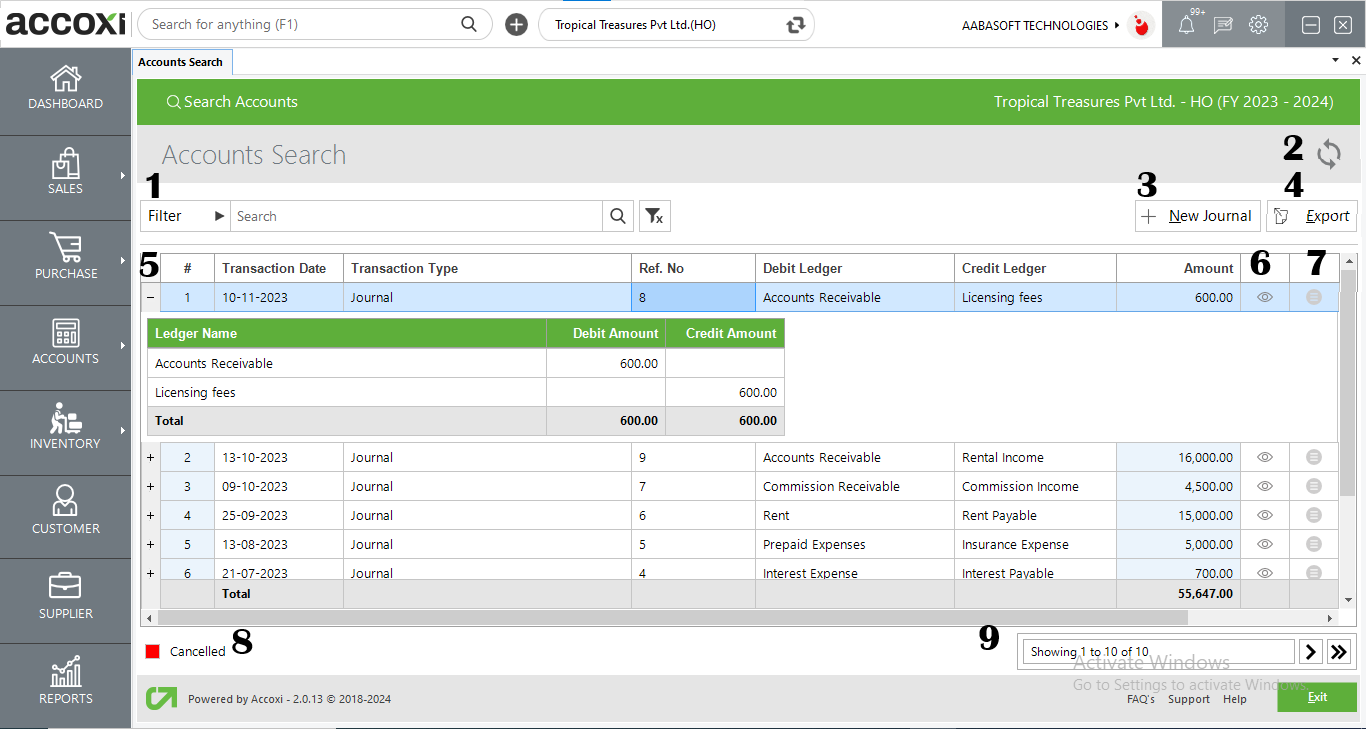This screenshot has height=729, width=1366.
Task: Switch to the Accounts Search tab
Action: point(182,61)
